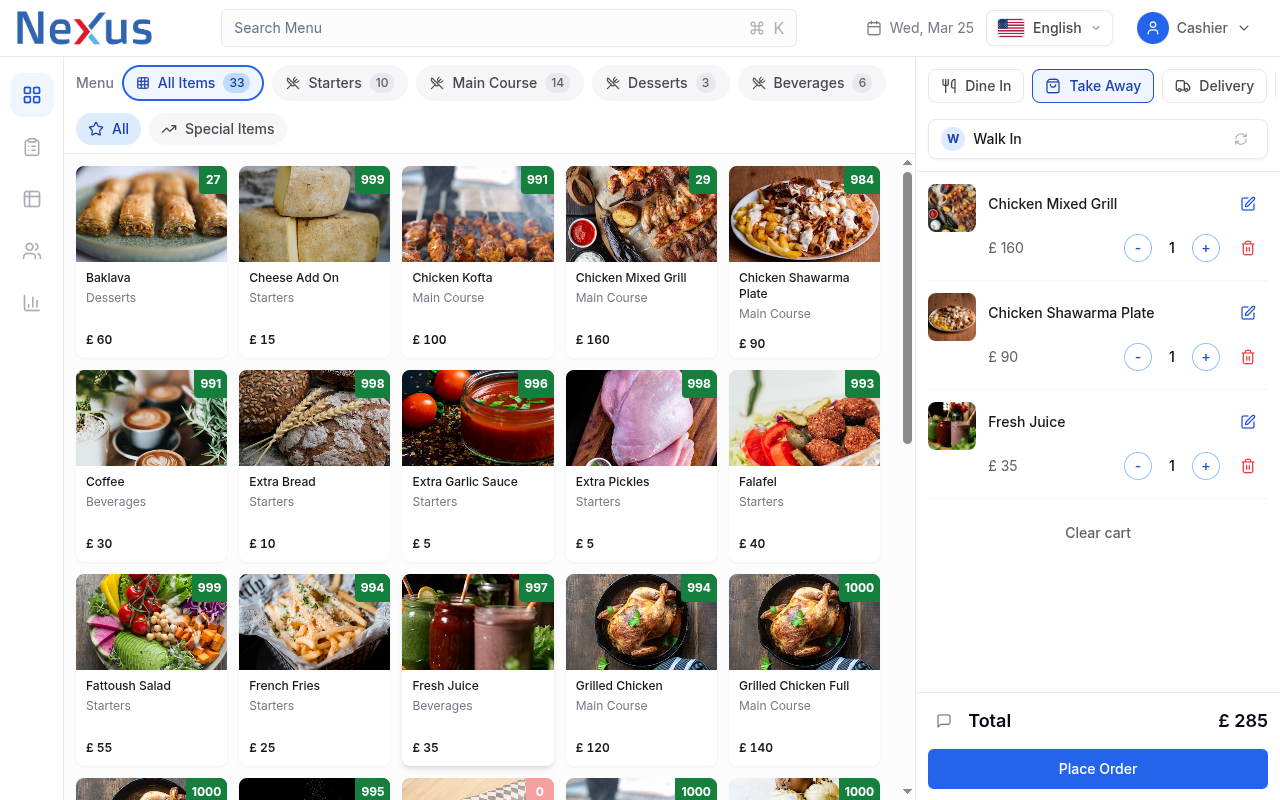The height and width of the screenshot is (800, 1280).
Task: Click the Wed, Mar 25 date text
Action: tap(932, 28)
